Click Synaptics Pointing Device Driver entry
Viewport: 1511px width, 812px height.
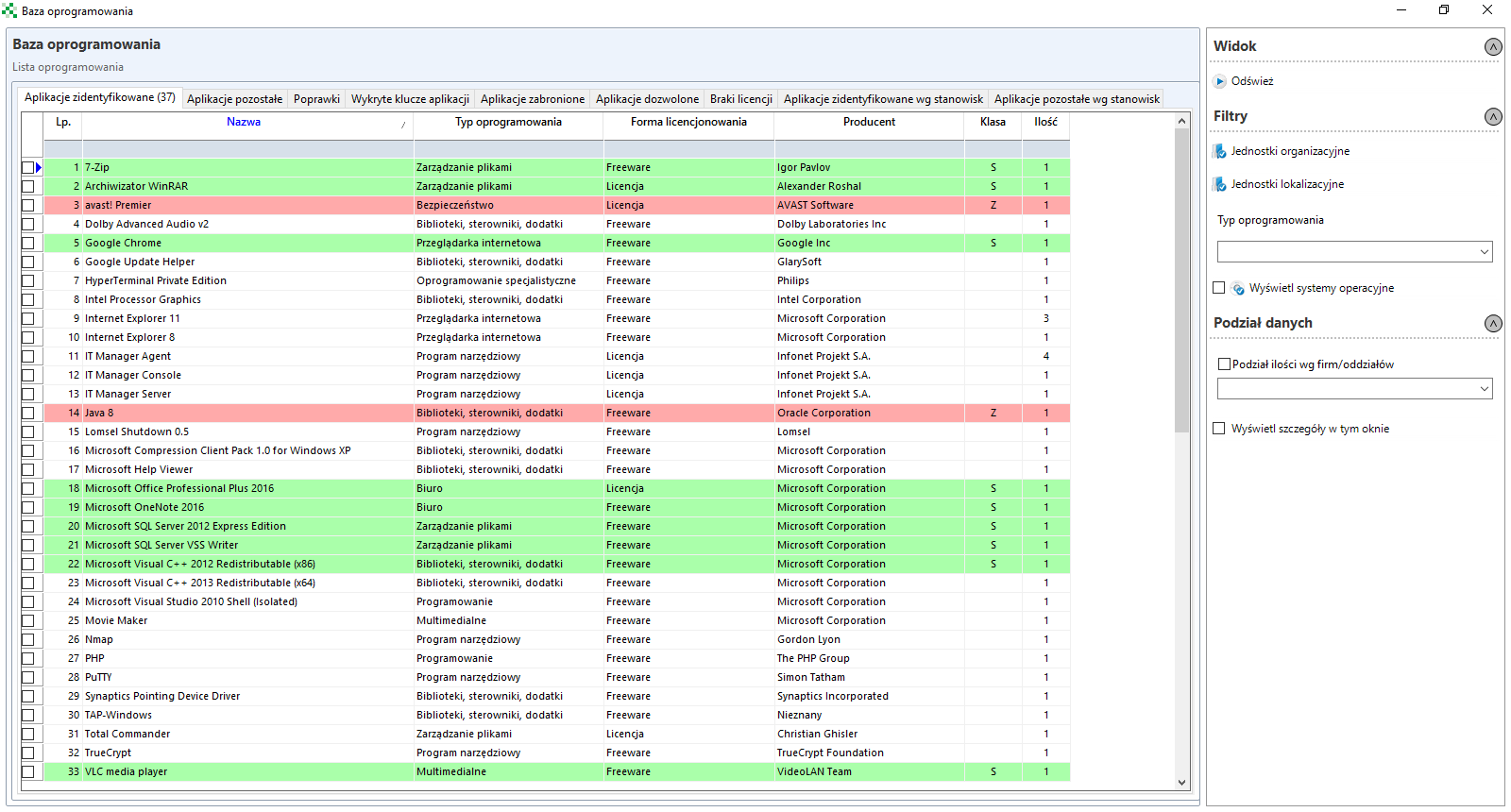[162, 696]
